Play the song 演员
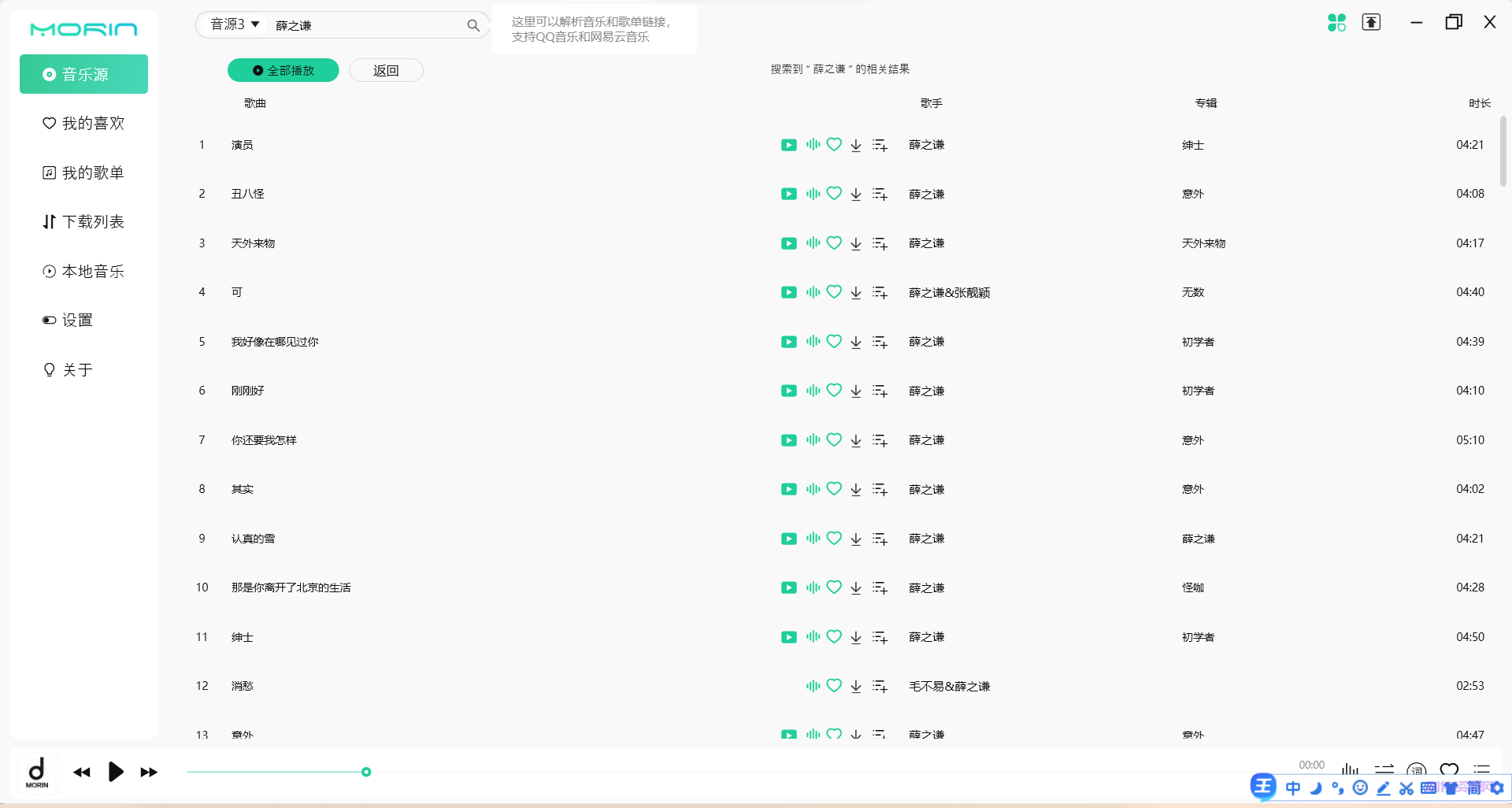Viewport: 1512px width, 808px height. (788, 144)
